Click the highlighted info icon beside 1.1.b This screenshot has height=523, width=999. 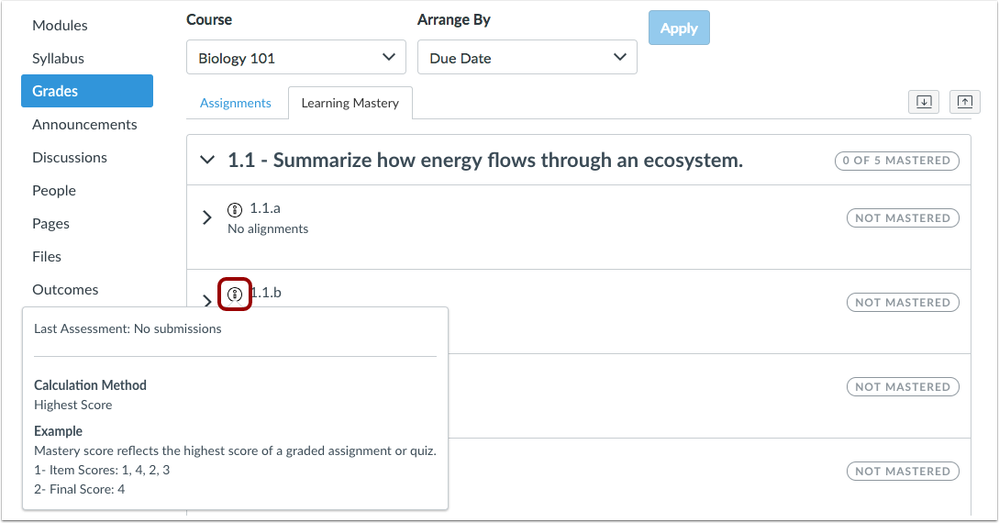pyautogui.click(x=234, y=294)
